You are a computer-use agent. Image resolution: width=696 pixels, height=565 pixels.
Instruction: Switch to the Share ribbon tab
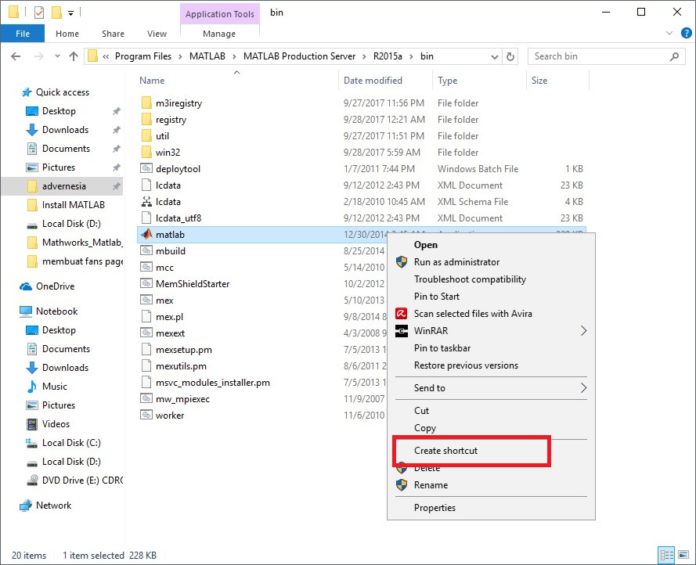click(113, 33)
